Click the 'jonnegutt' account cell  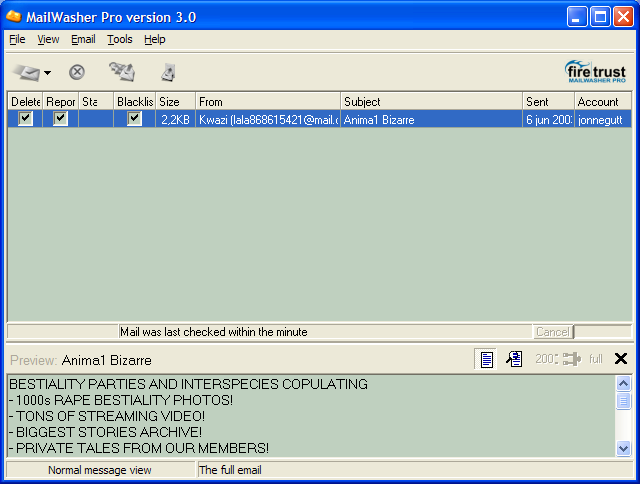[x=603, y=120]
